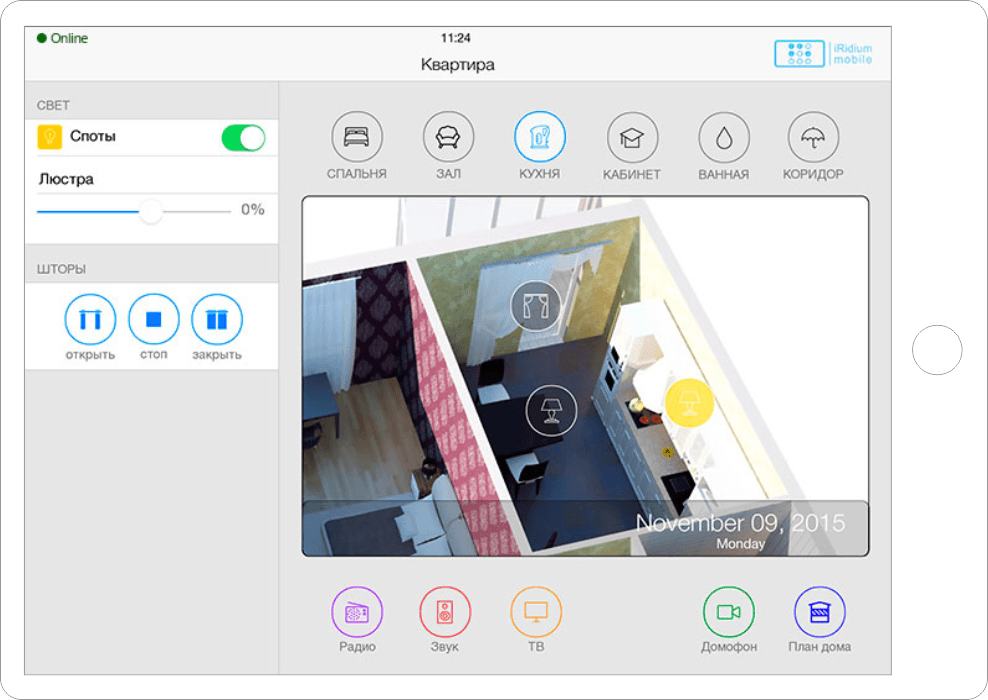
Task: Tap the gray lamp icon on floor plan
Action: [551, 410]
